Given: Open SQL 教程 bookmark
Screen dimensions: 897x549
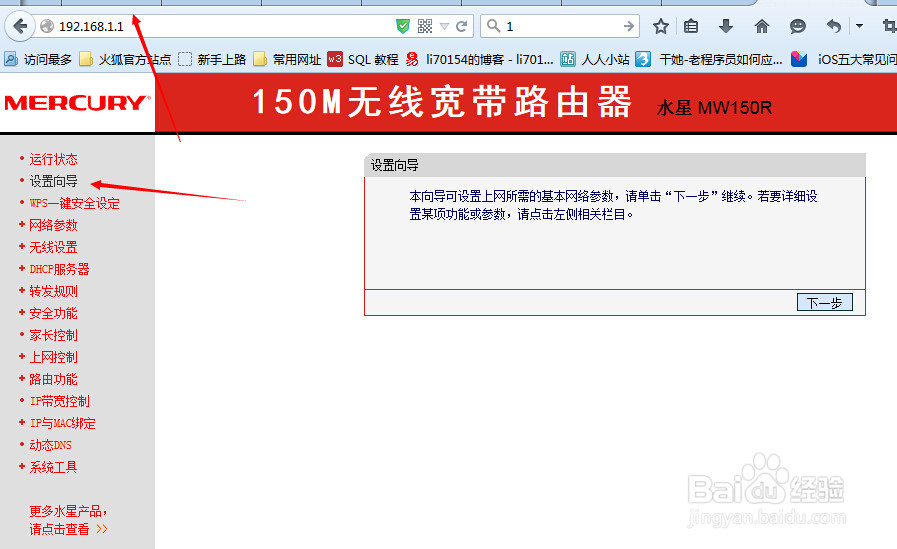Looking at the screenshot, I should tap(363, 59).
